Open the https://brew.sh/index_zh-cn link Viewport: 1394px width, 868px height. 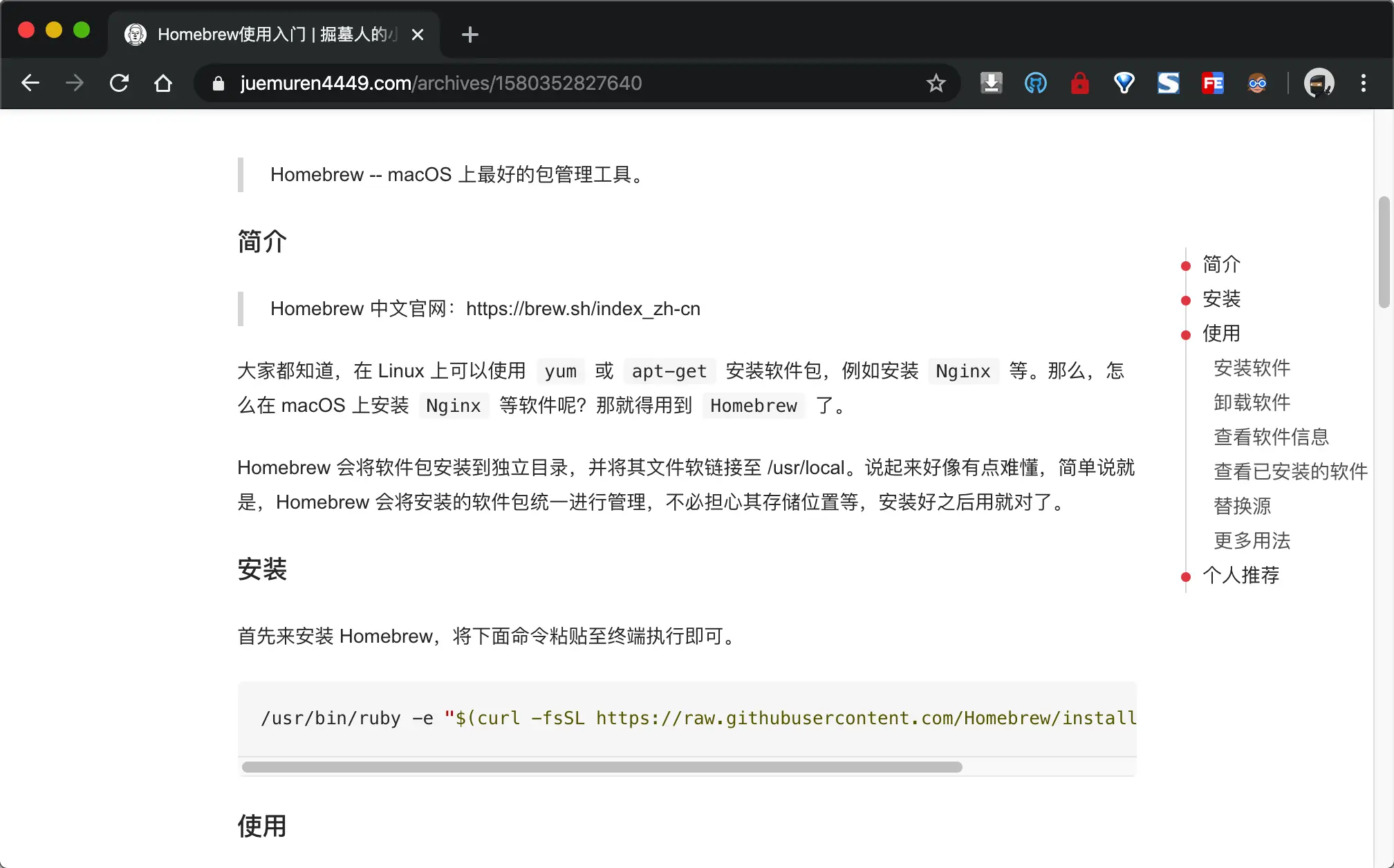coord(583,309)
